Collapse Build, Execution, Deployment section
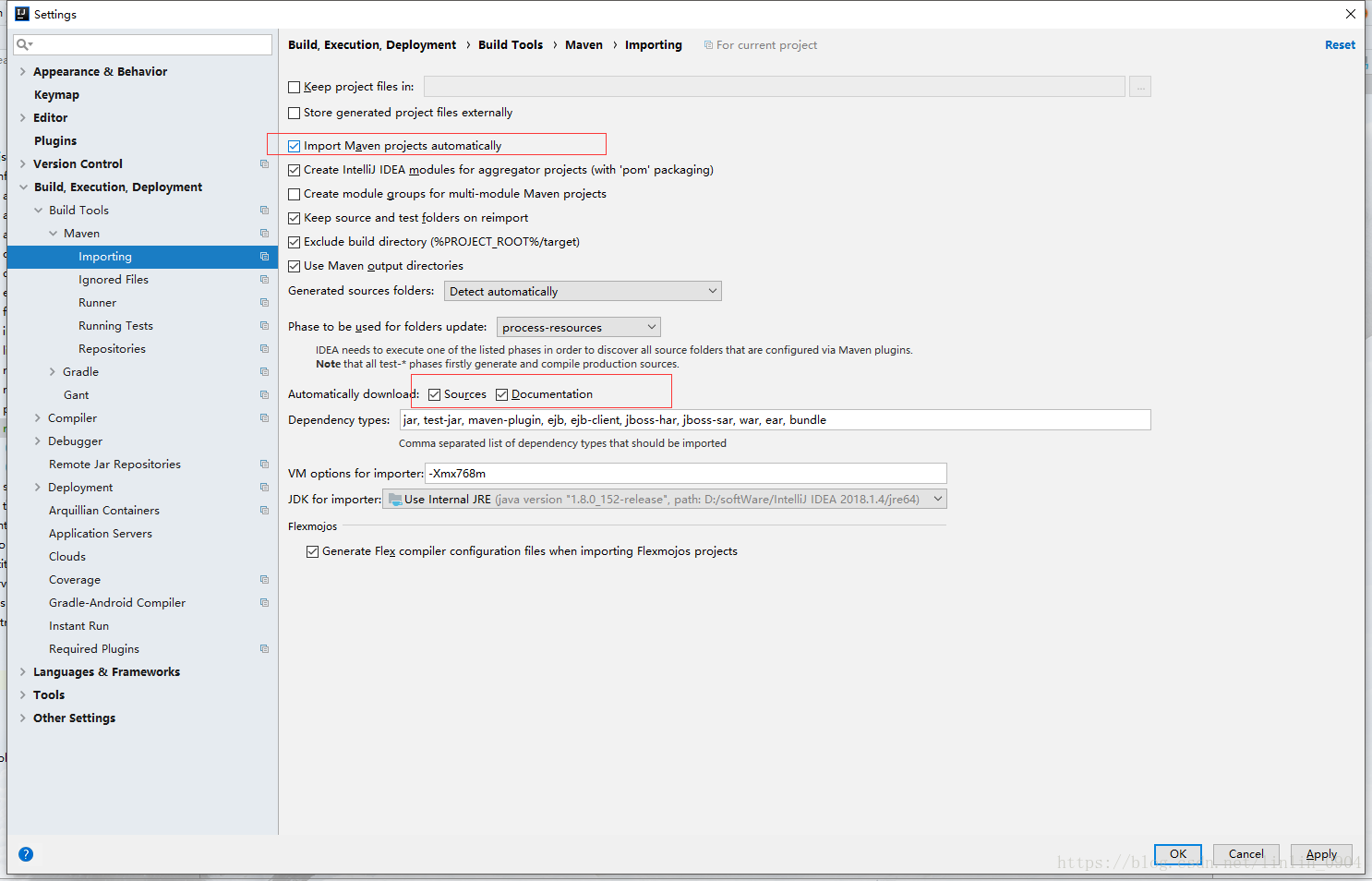 (23, 187)
